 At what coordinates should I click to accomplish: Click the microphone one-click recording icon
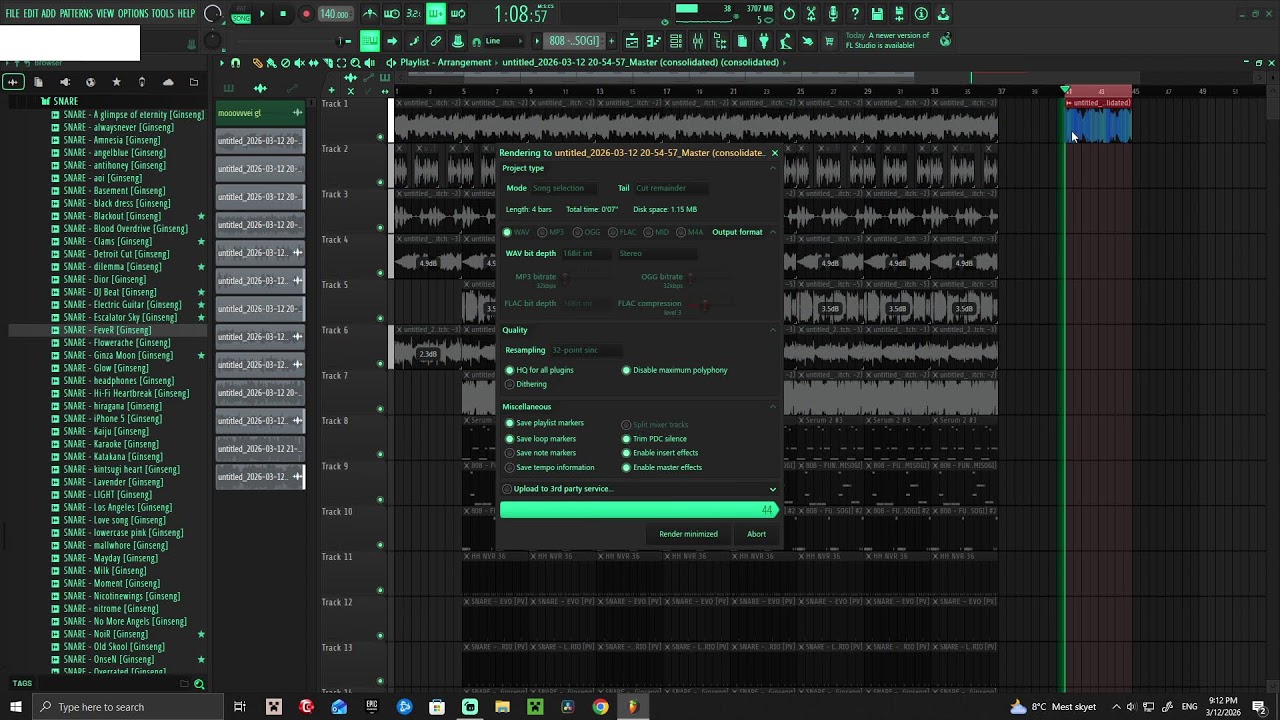[833, 14]
